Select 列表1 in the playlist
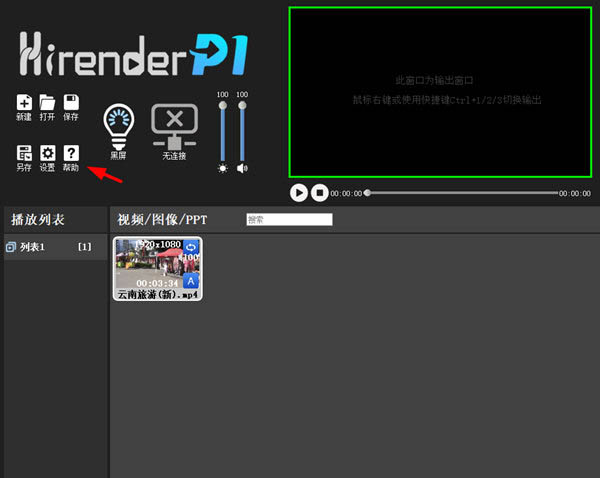This screenshot has width=600, height=478. (55, 247)
